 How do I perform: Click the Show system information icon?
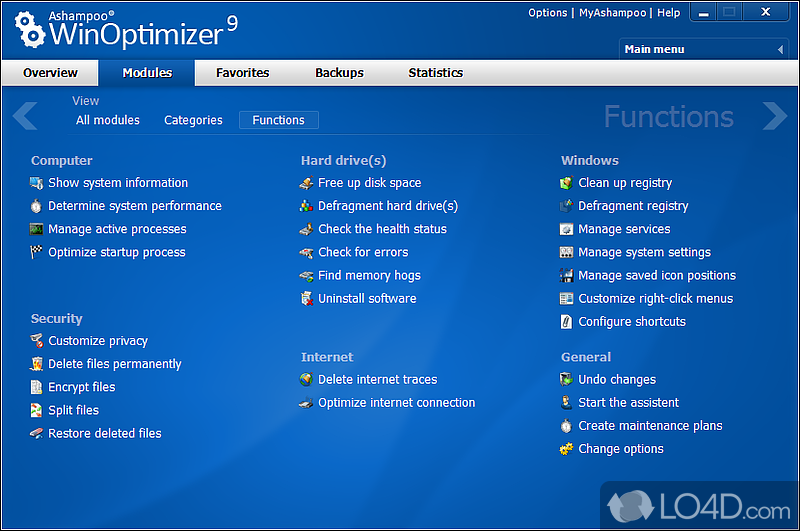click(36, 183)
